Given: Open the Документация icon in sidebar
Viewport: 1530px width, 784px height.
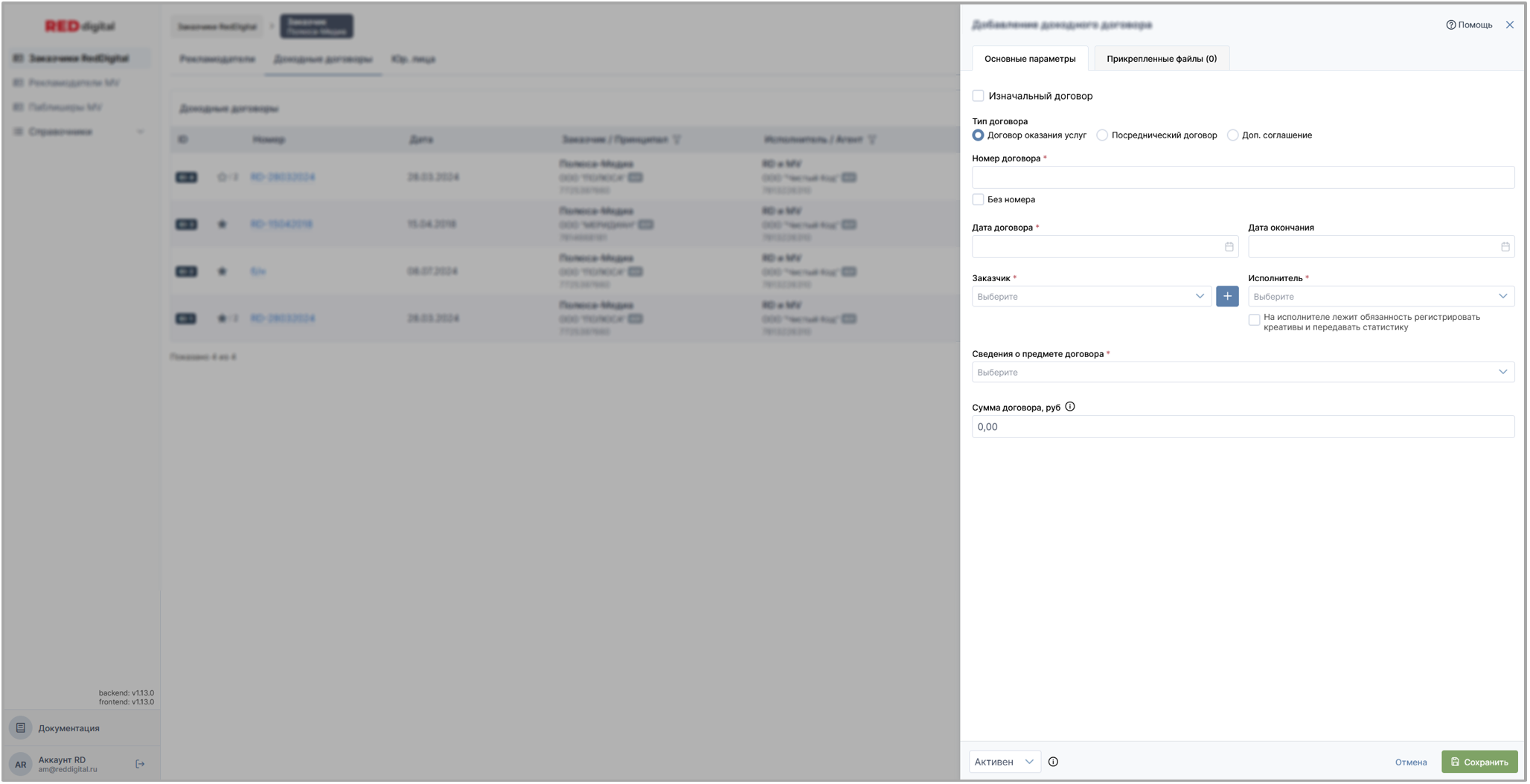Looking at the screenshot, I should click(x=21, y=728).
